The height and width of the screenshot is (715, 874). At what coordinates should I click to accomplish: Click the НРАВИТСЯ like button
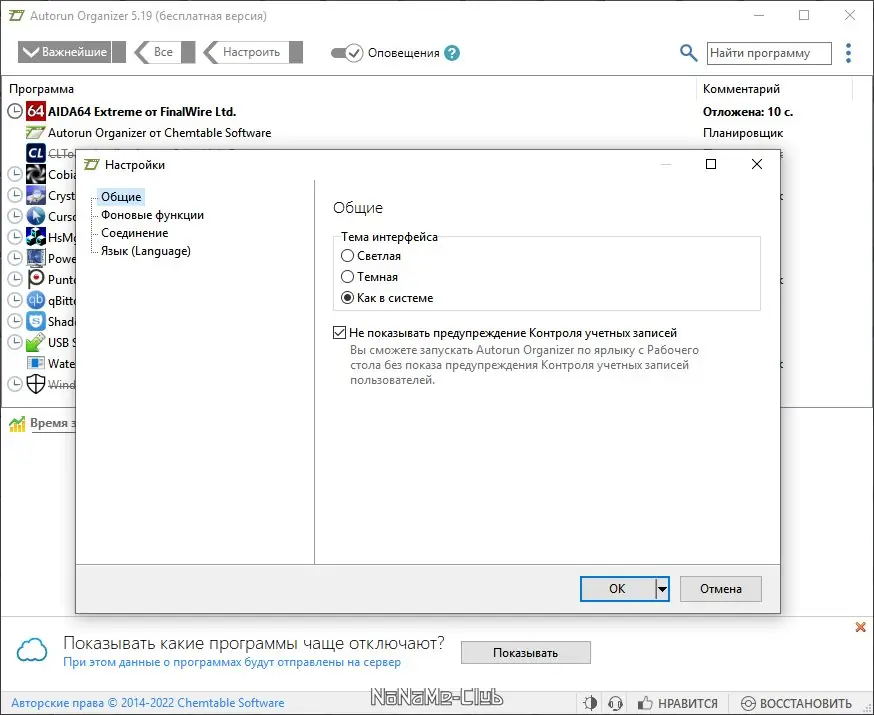tap(677, 703)
